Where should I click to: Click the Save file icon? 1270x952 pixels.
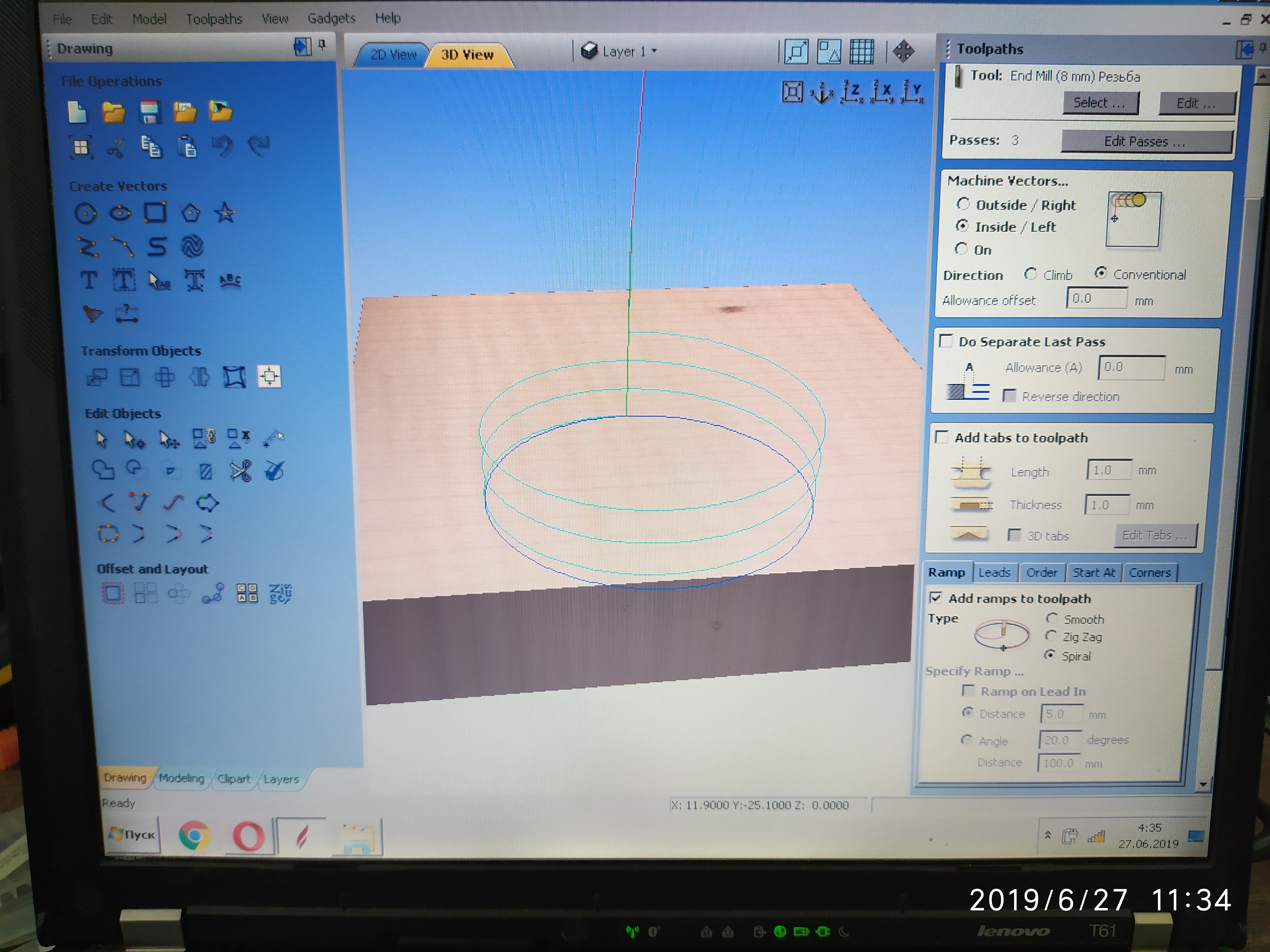[x=150, y=112]
